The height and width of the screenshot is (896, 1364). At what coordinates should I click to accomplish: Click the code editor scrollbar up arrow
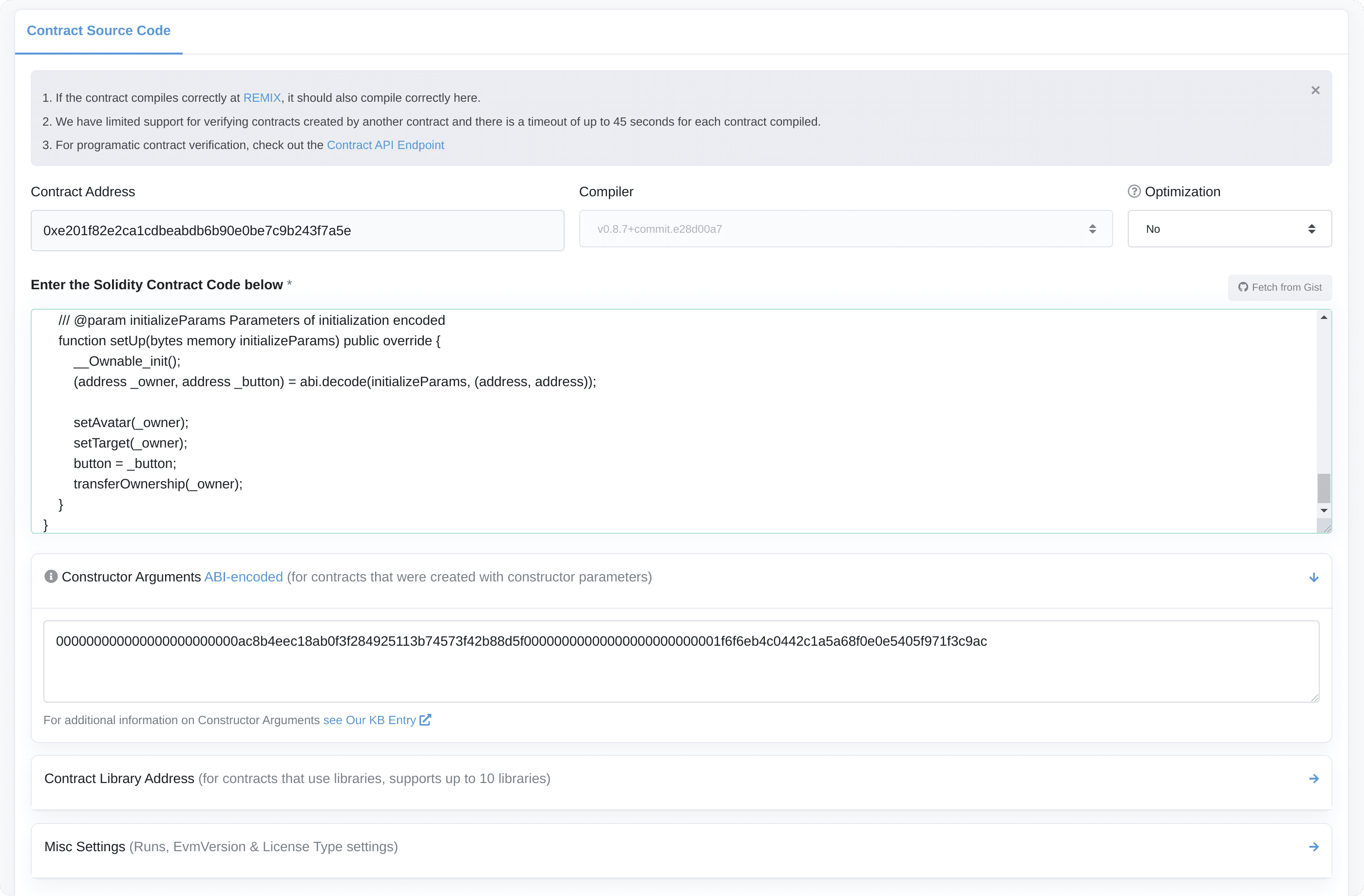click(x=1323, y=317)
